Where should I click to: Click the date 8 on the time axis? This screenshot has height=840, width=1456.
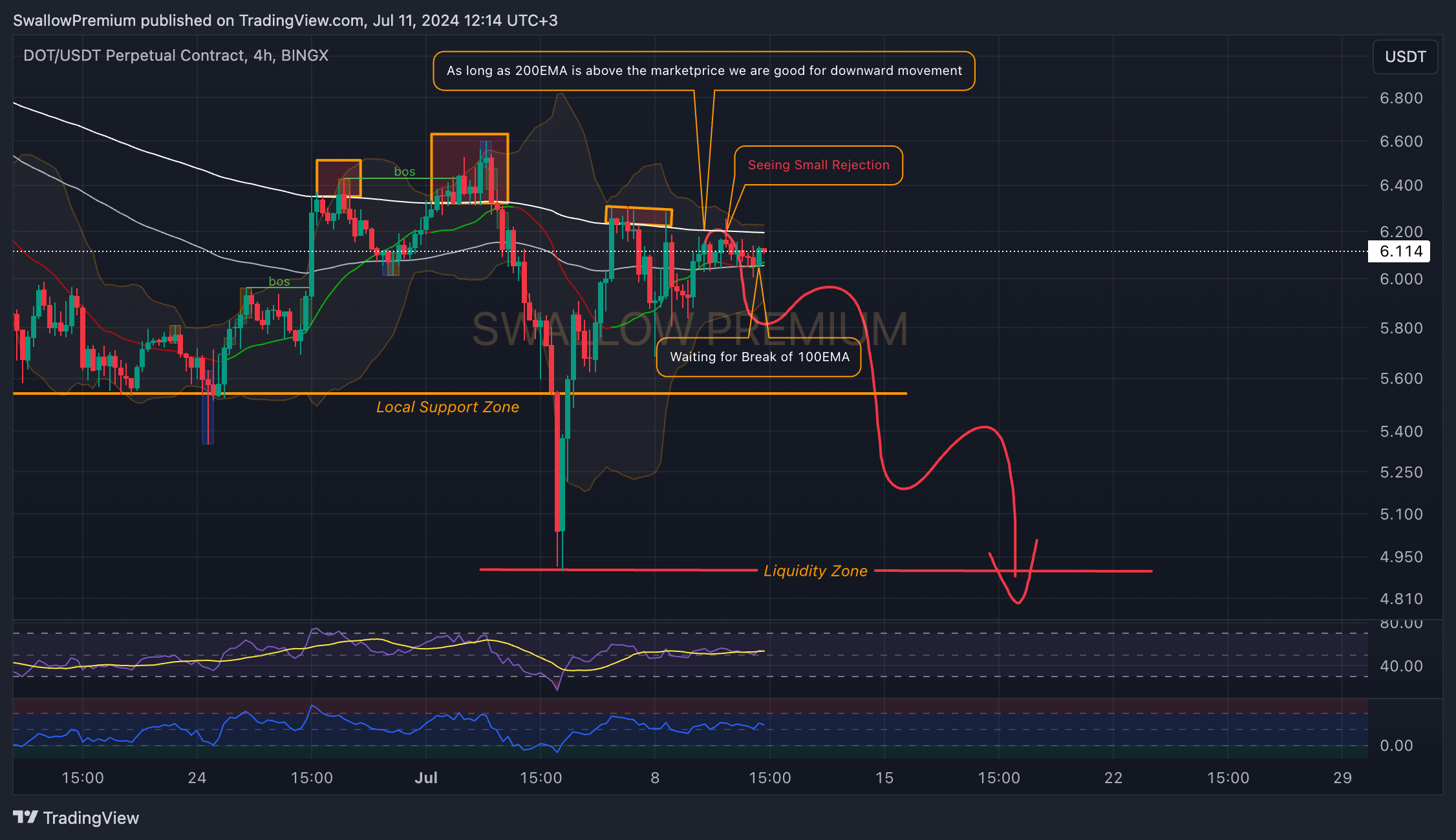655,778
